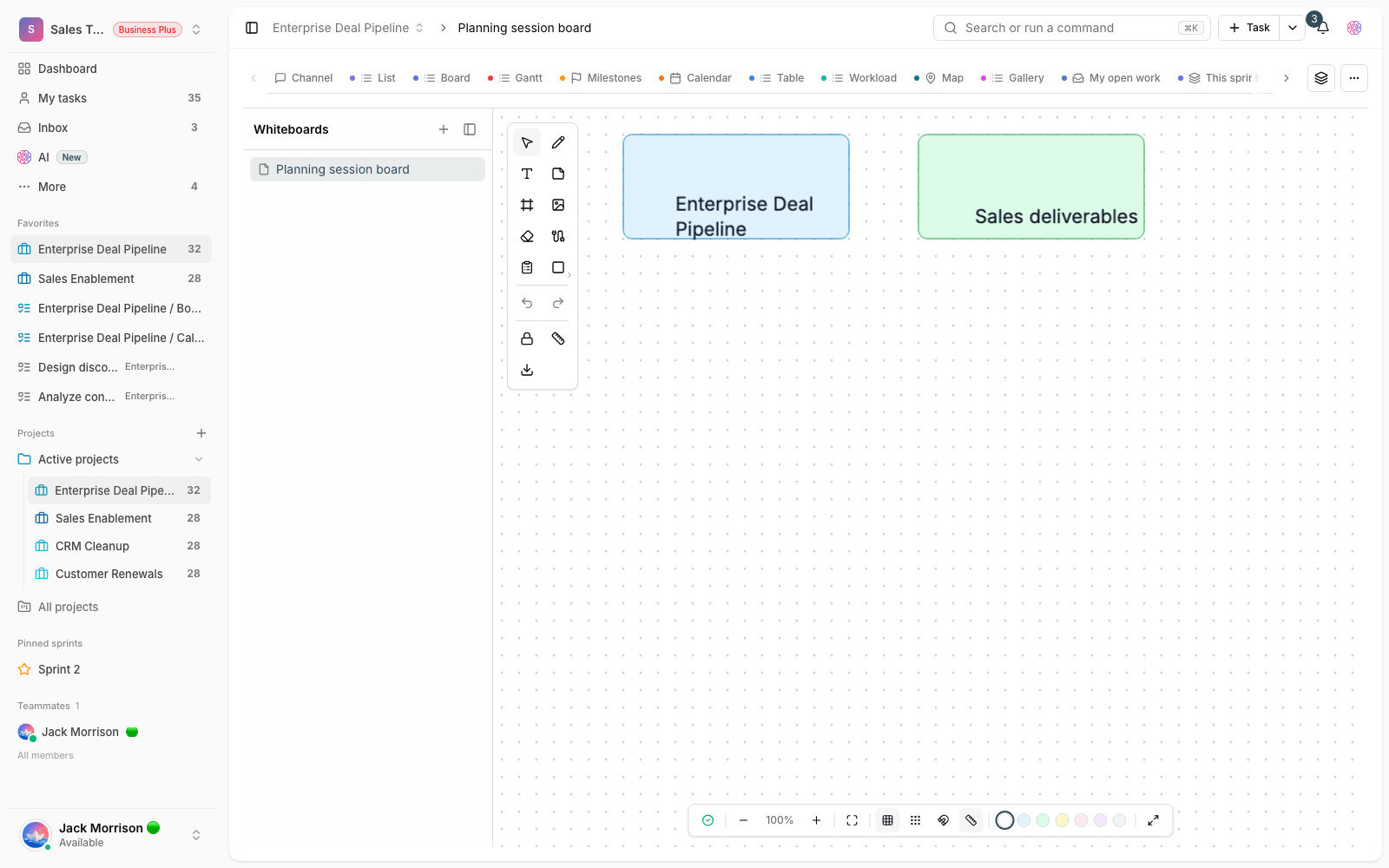Insert an image with the image tool
The width and height of the screenshot is (1389, 868).
(558, 205)
